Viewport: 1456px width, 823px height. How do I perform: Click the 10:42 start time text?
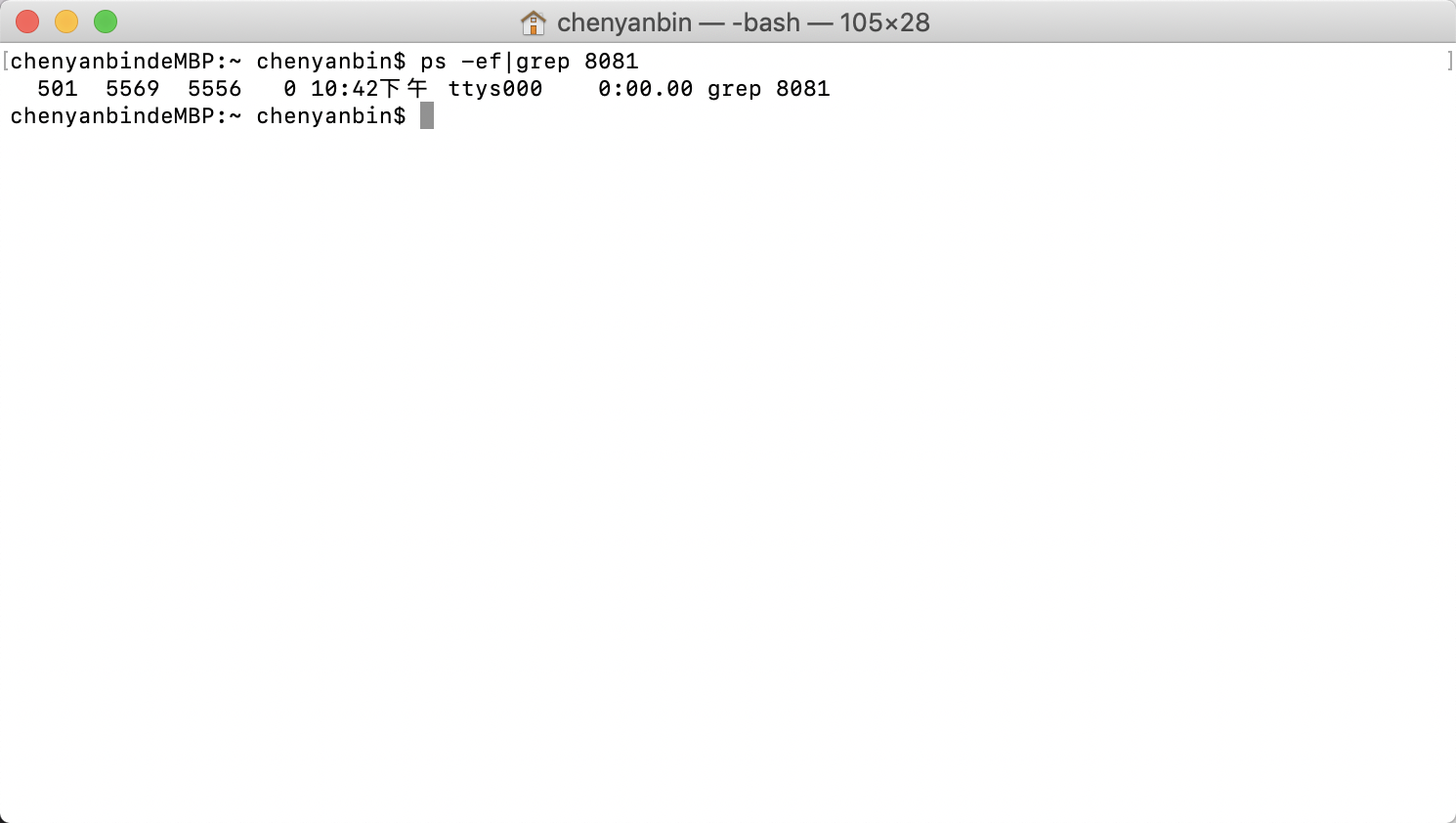point(344,89)
